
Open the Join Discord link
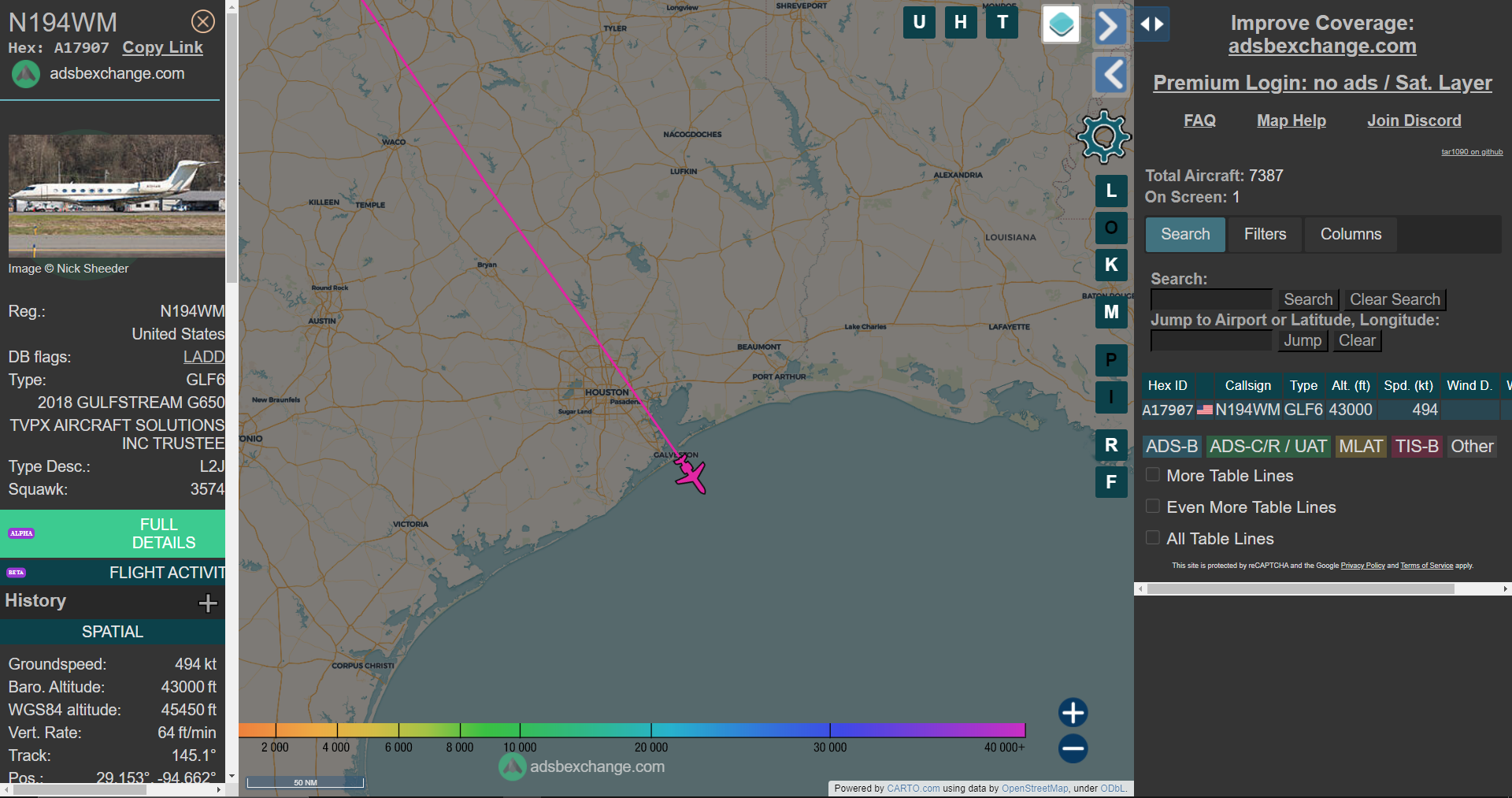click(x=1414, y=121)
